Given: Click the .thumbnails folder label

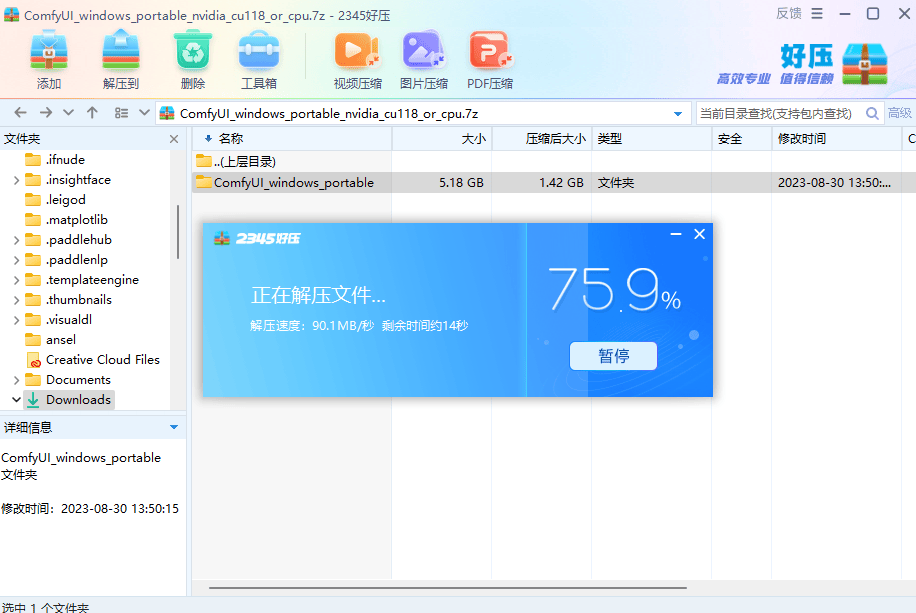Looking at the screenshot, I should pos(79,300).
